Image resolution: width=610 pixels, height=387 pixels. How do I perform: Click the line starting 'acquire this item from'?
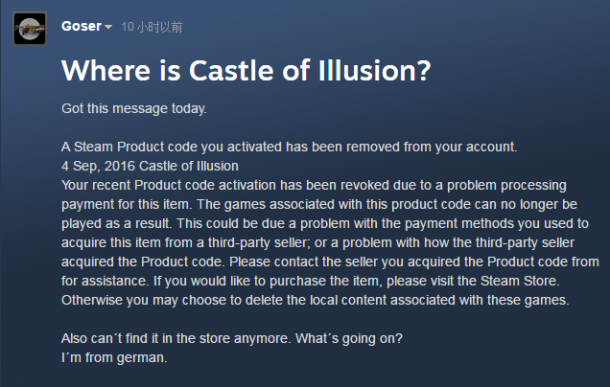317,242
